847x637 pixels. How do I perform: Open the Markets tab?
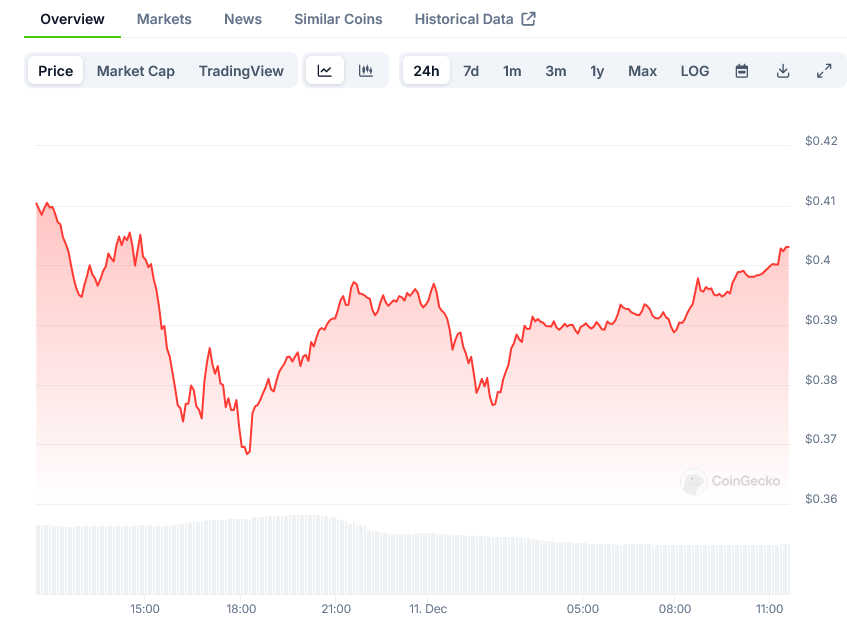pyautogui.click(x=164, y=19)
